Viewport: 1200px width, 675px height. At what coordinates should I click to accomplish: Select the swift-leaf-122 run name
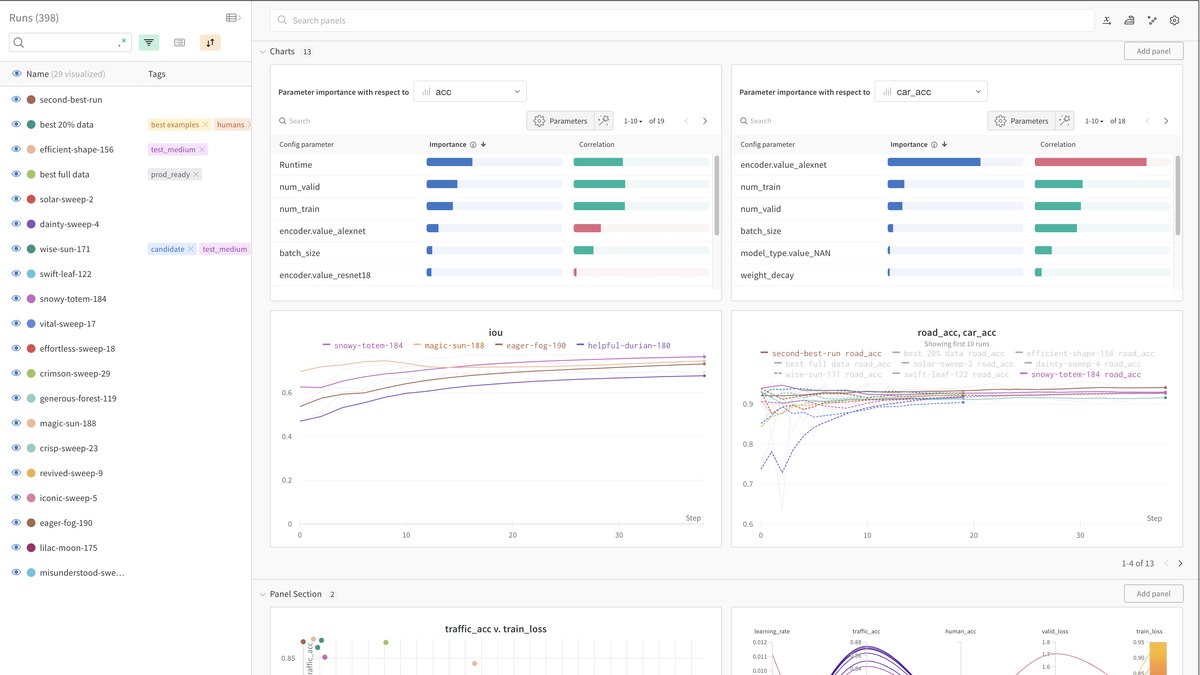(66, 274)
